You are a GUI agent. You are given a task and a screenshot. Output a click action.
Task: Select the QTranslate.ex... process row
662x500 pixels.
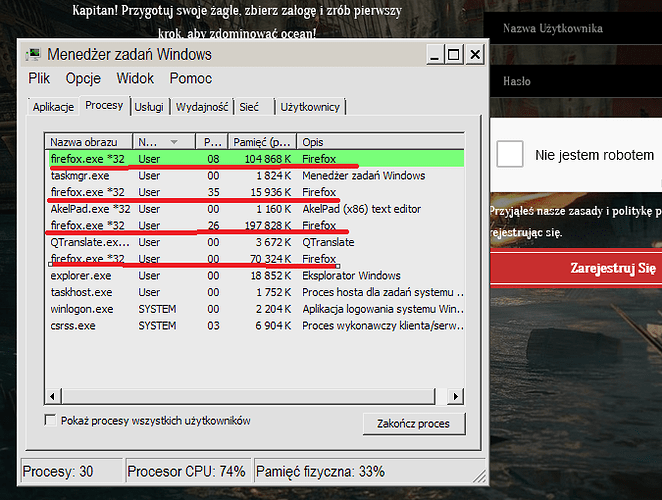pyautogui.click(x=255, y=242)
